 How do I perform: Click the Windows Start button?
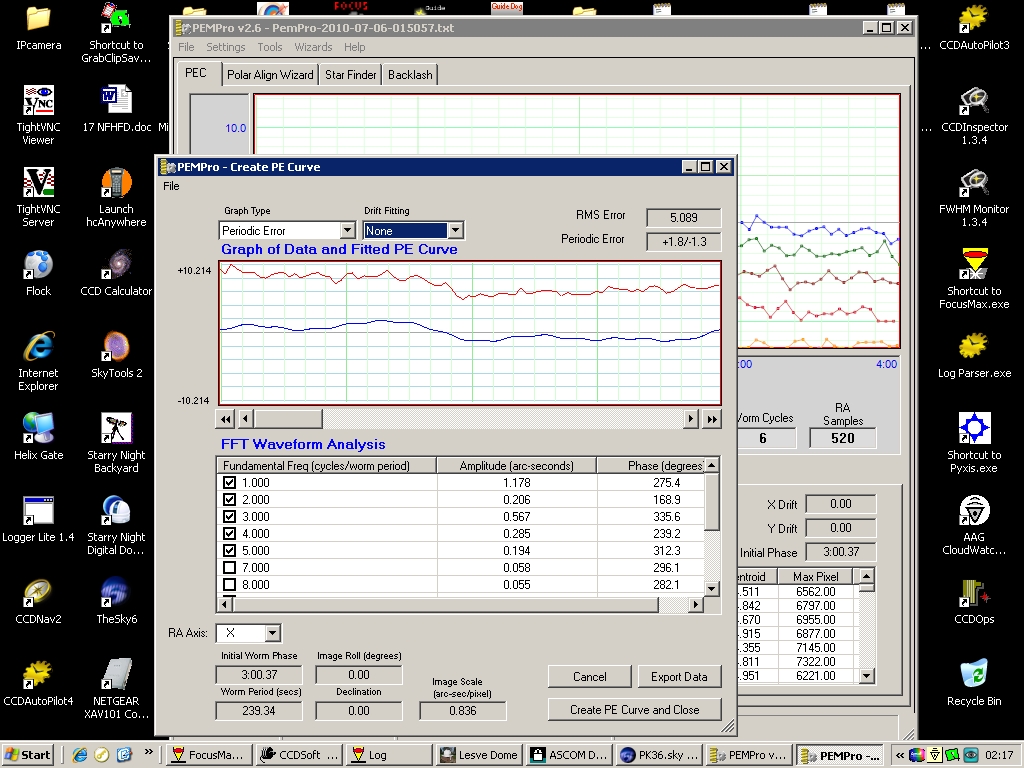pos(28,755)
